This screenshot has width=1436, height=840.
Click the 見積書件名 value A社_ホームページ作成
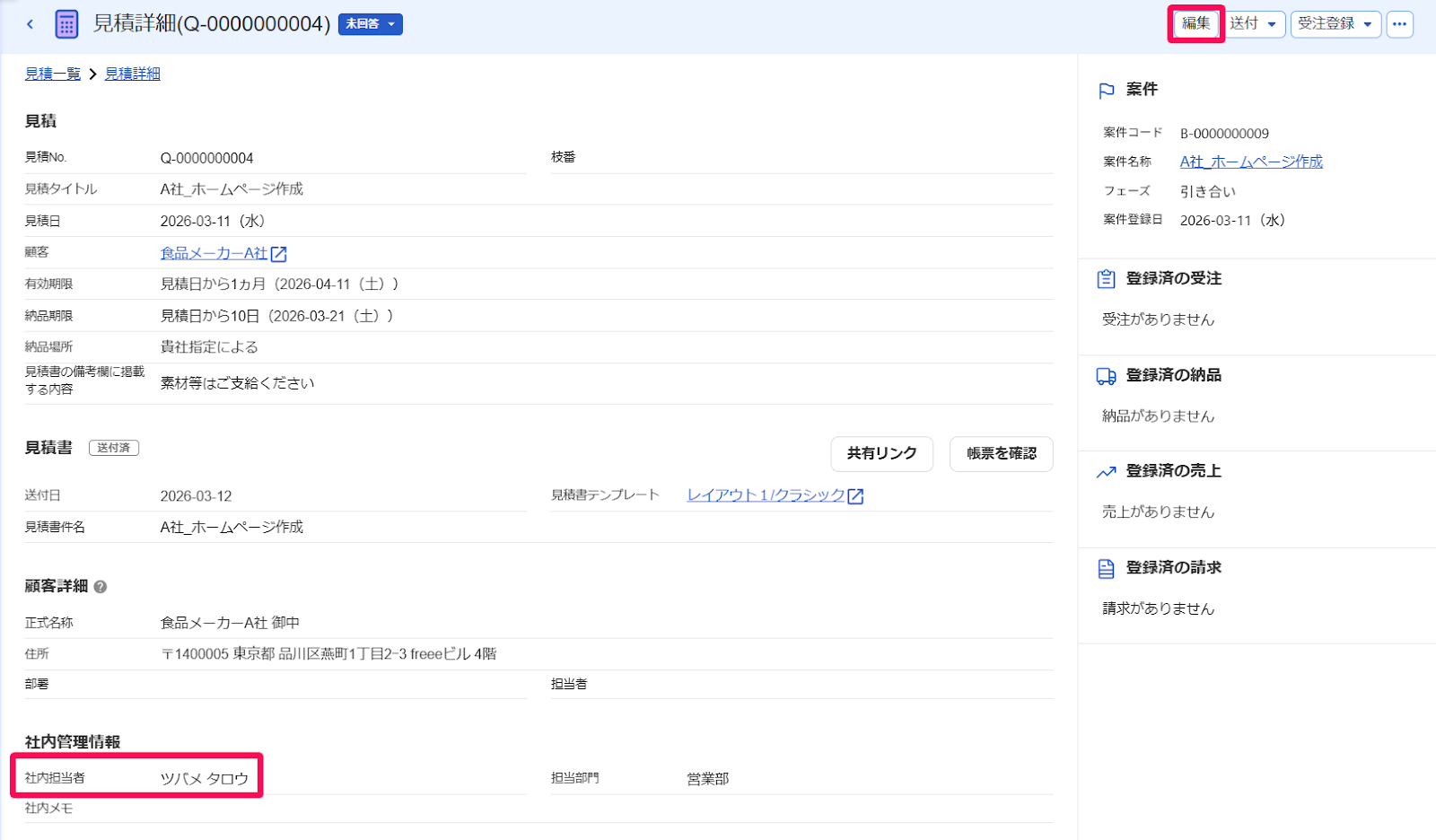(x=232, y=528)
